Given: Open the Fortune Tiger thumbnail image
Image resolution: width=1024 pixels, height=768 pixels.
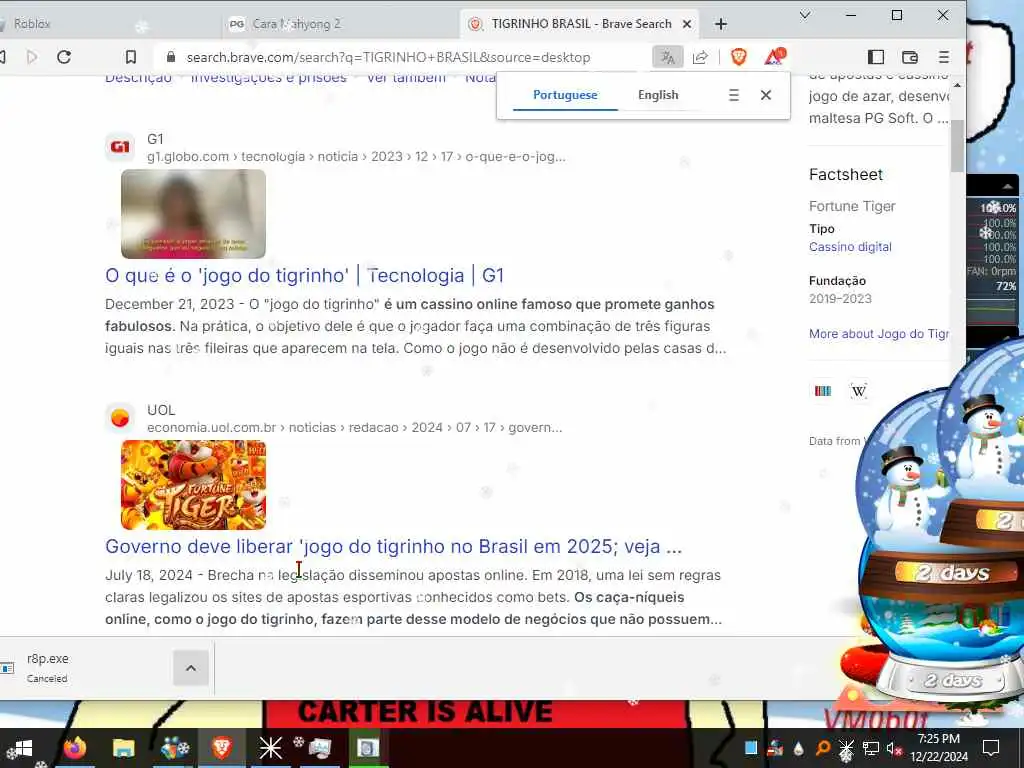Looking at the screenshot, I should [193, 485].
